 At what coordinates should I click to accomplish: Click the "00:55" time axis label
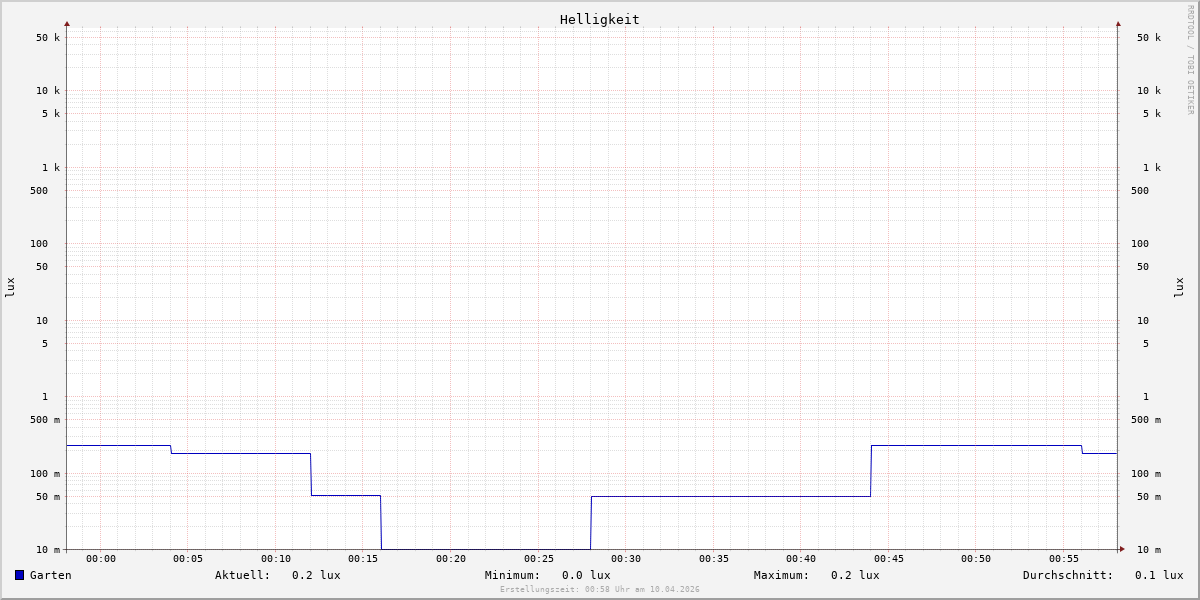pos(1064,559)
